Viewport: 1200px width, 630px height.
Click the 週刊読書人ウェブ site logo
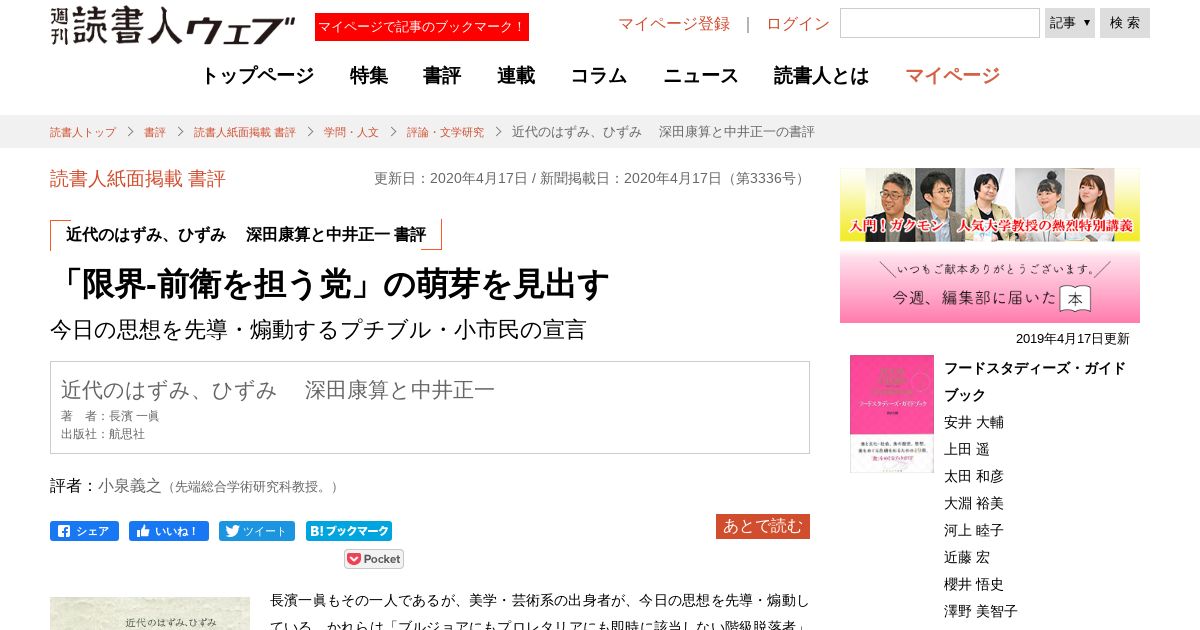point(172,25)
